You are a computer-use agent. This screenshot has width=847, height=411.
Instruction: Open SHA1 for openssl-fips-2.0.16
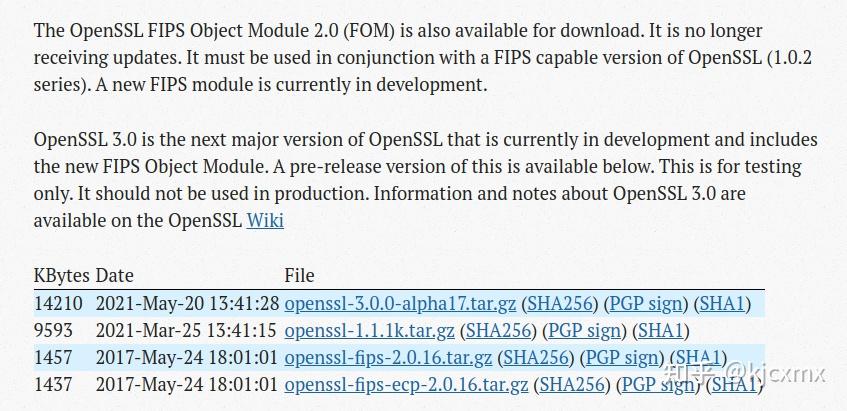coord(698,358)
